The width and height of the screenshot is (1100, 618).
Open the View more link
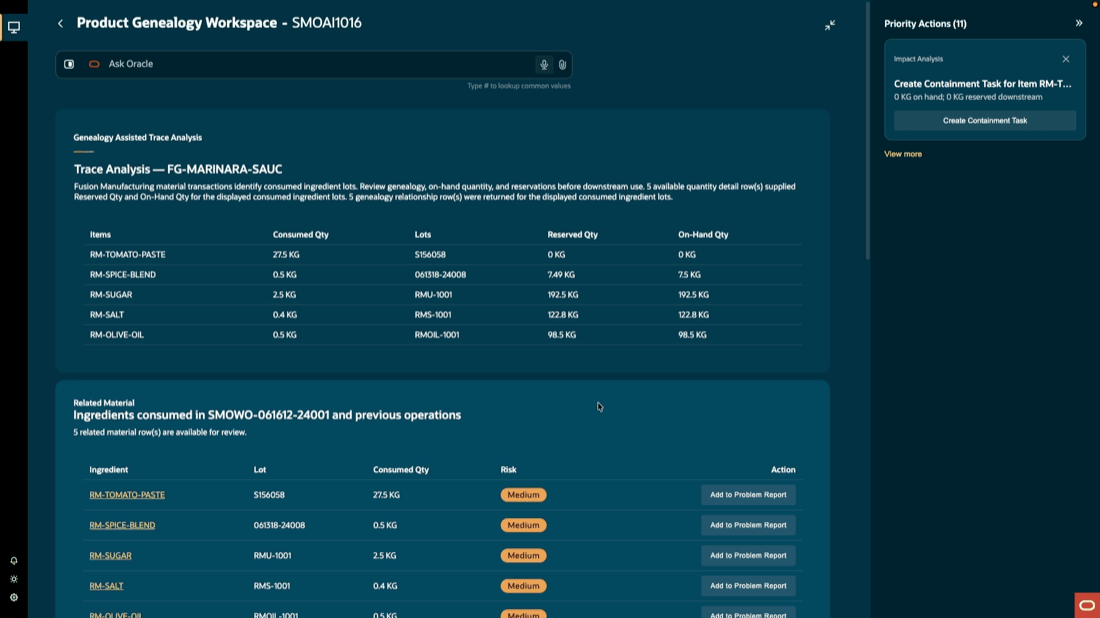[x=903, y=154]
